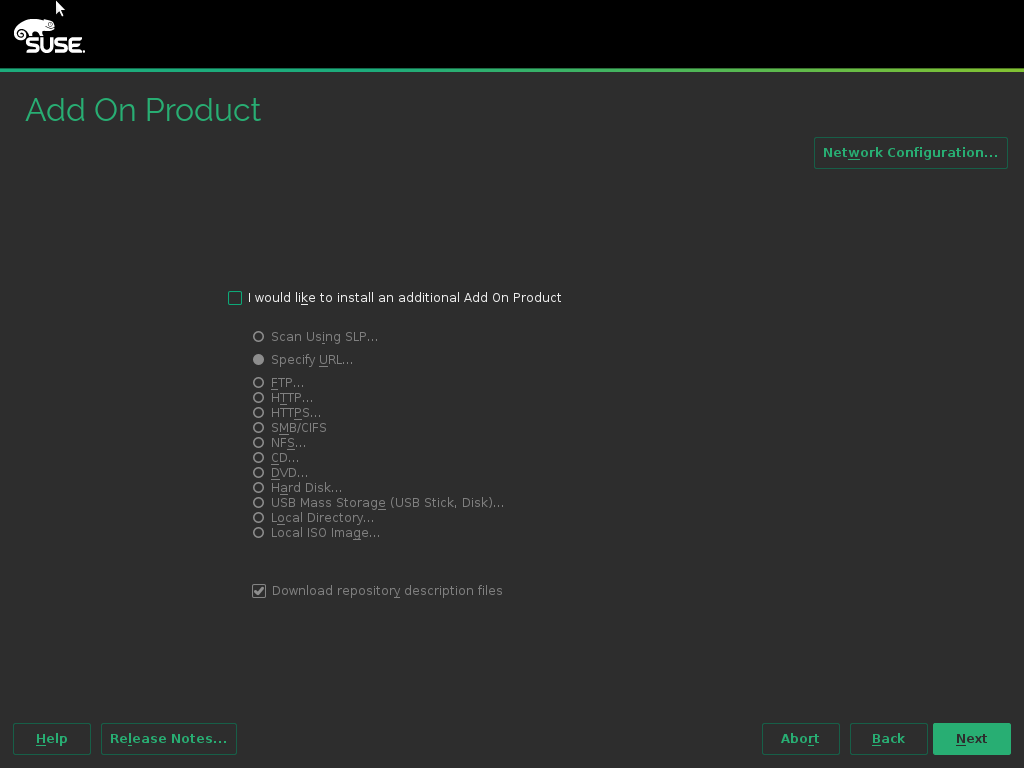The width and height of the screenshot is (1024, 768).
Task: Go Back to the previous step
Action: pos(888,739)
